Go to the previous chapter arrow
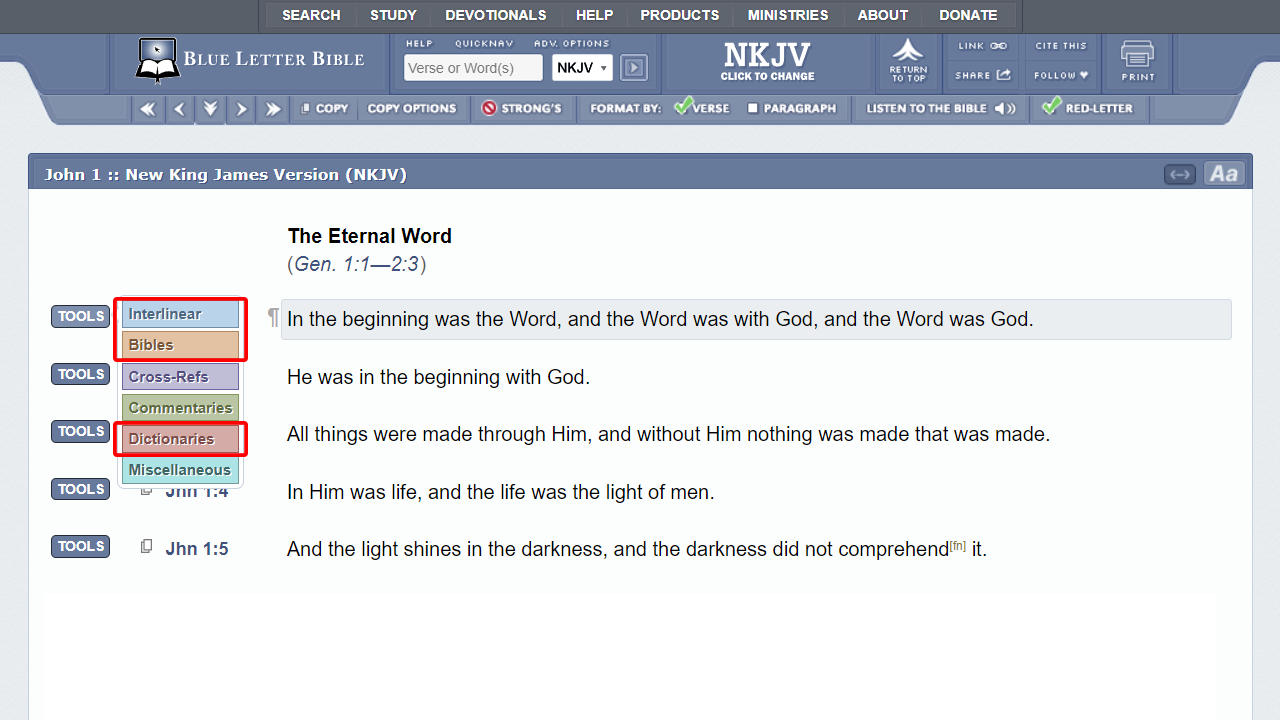The image size is (1280, 720). [179, 109]
